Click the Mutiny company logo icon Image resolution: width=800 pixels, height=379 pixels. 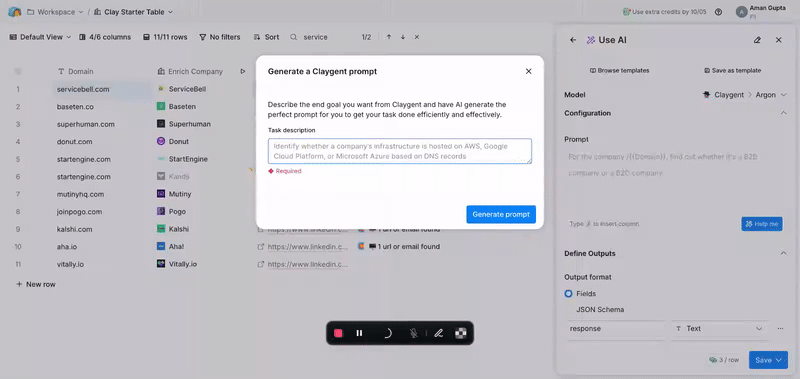click(x=161, y=194)
